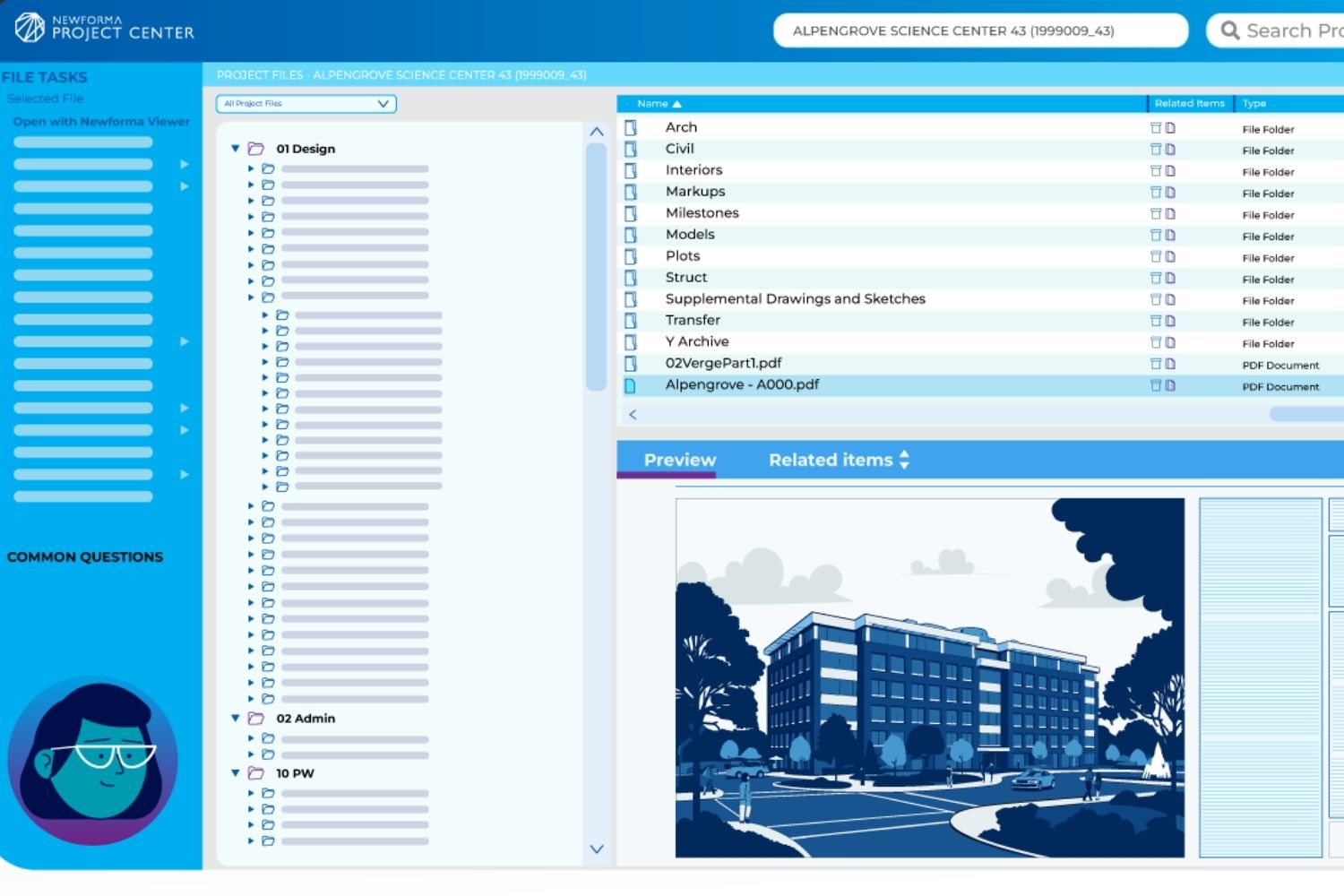Collapse the 01 Design folder tree
The width and height of the screenshot is (1344, 896).
point(235,148)
